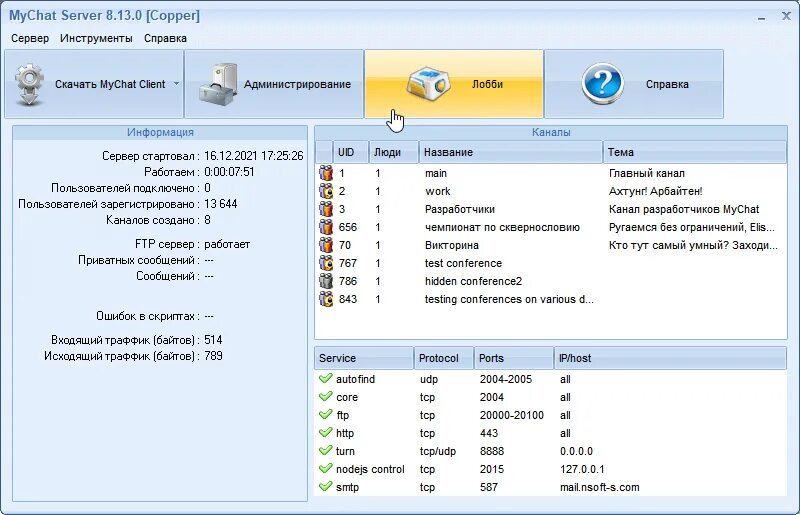Sort channels by Люди column header
Screen dimensions: 800x515
pos(393,152)
